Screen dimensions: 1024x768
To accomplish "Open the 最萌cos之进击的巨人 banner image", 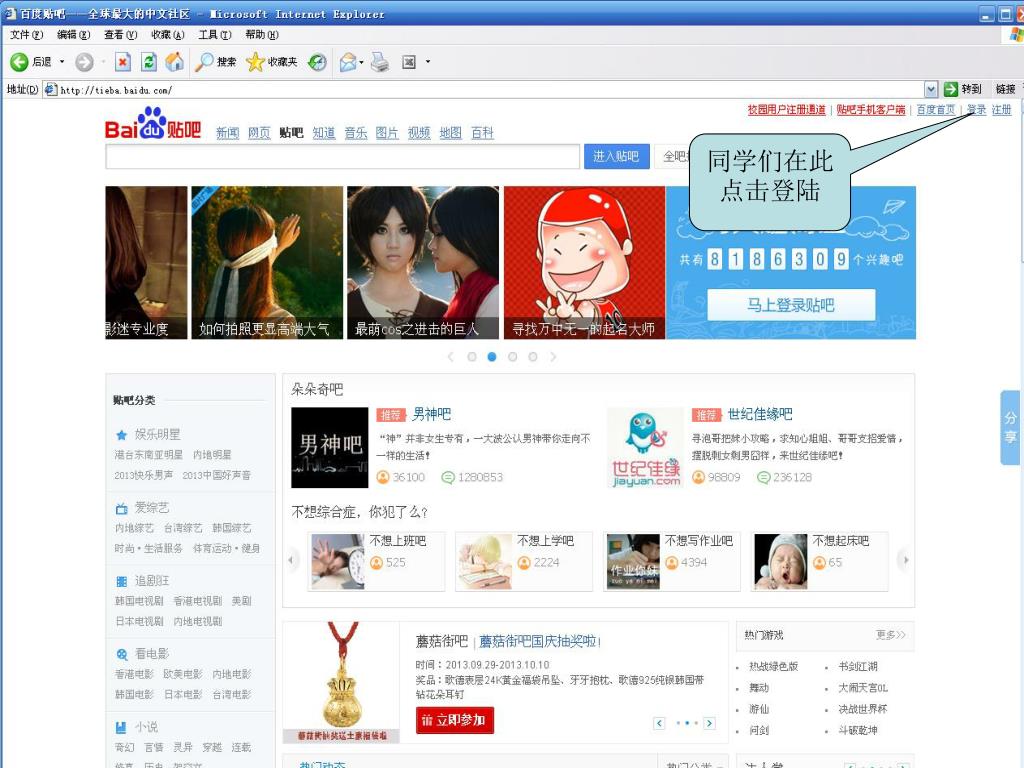I will (x=423, y=263).
